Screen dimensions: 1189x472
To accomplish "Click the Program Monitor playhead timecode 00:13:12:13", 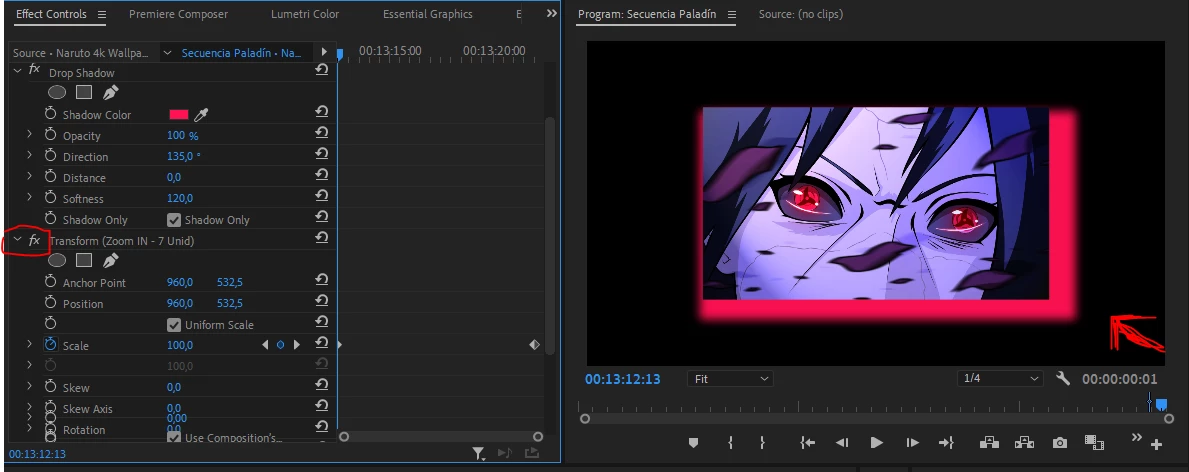I will pos(623,379).
